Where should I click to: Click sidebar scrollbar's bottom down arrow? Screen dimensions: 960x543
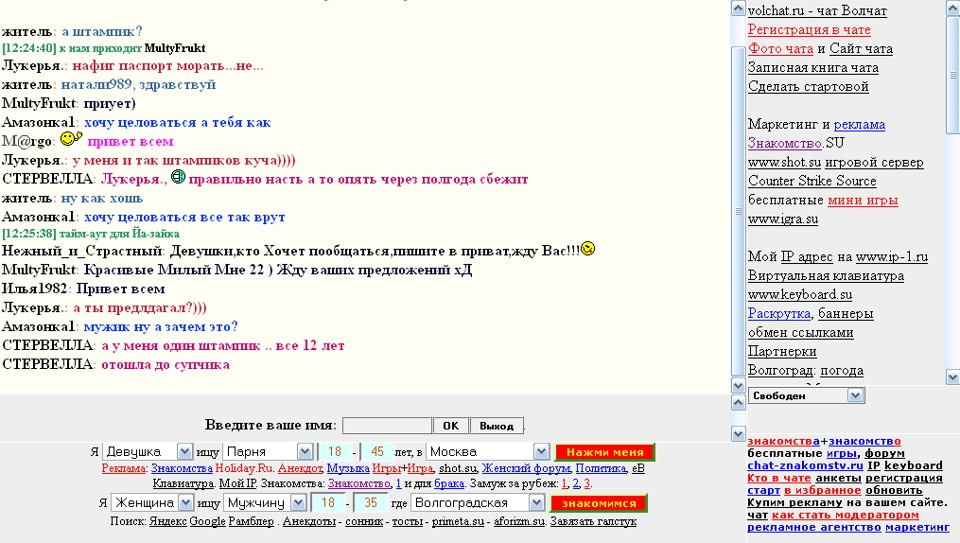coord(952,377)
